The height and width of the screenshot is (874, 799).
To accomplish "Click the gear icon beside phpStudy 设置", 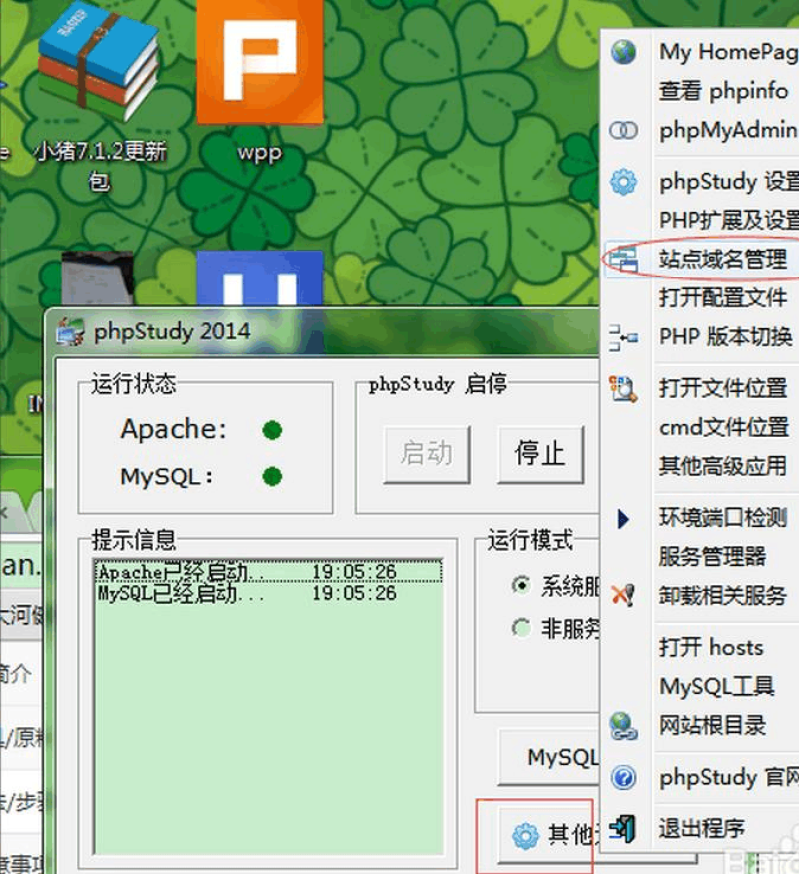I will [x=623, y=182].
